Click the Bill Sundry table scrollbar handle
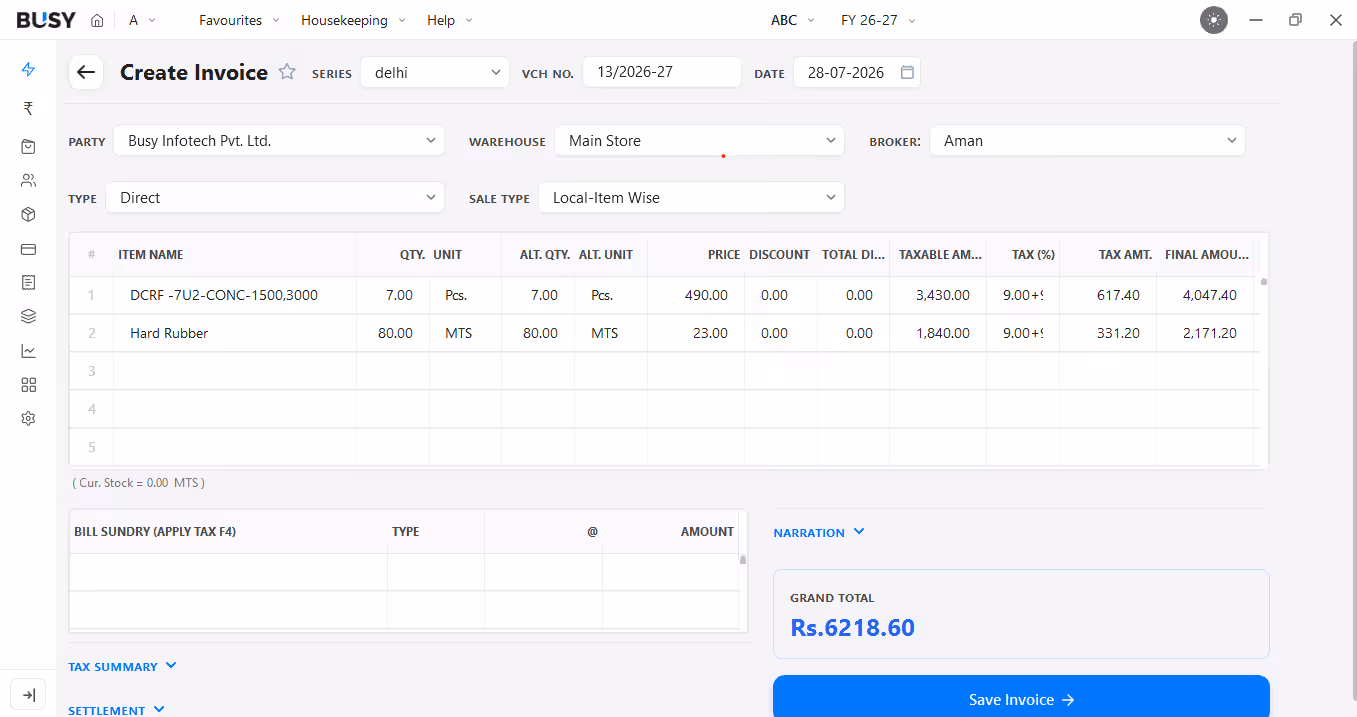Viewport: 1357px width, 717px height. click(x=743, y=560)
